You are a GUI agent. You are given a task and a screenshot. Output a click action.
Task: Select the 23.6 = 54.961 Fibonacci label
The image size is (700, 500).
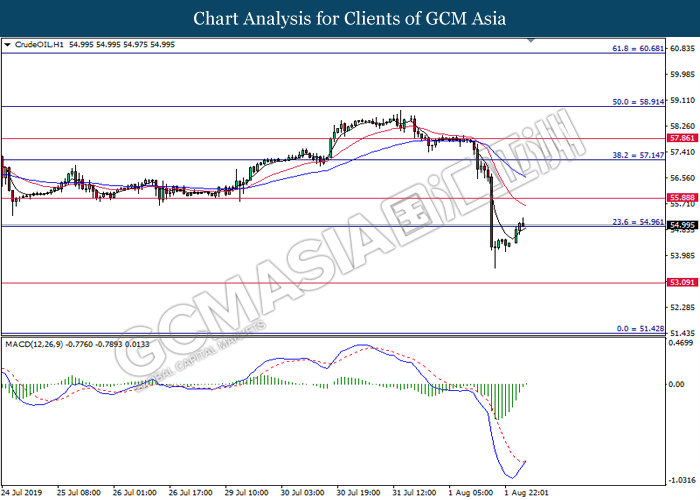pos(638,222)
